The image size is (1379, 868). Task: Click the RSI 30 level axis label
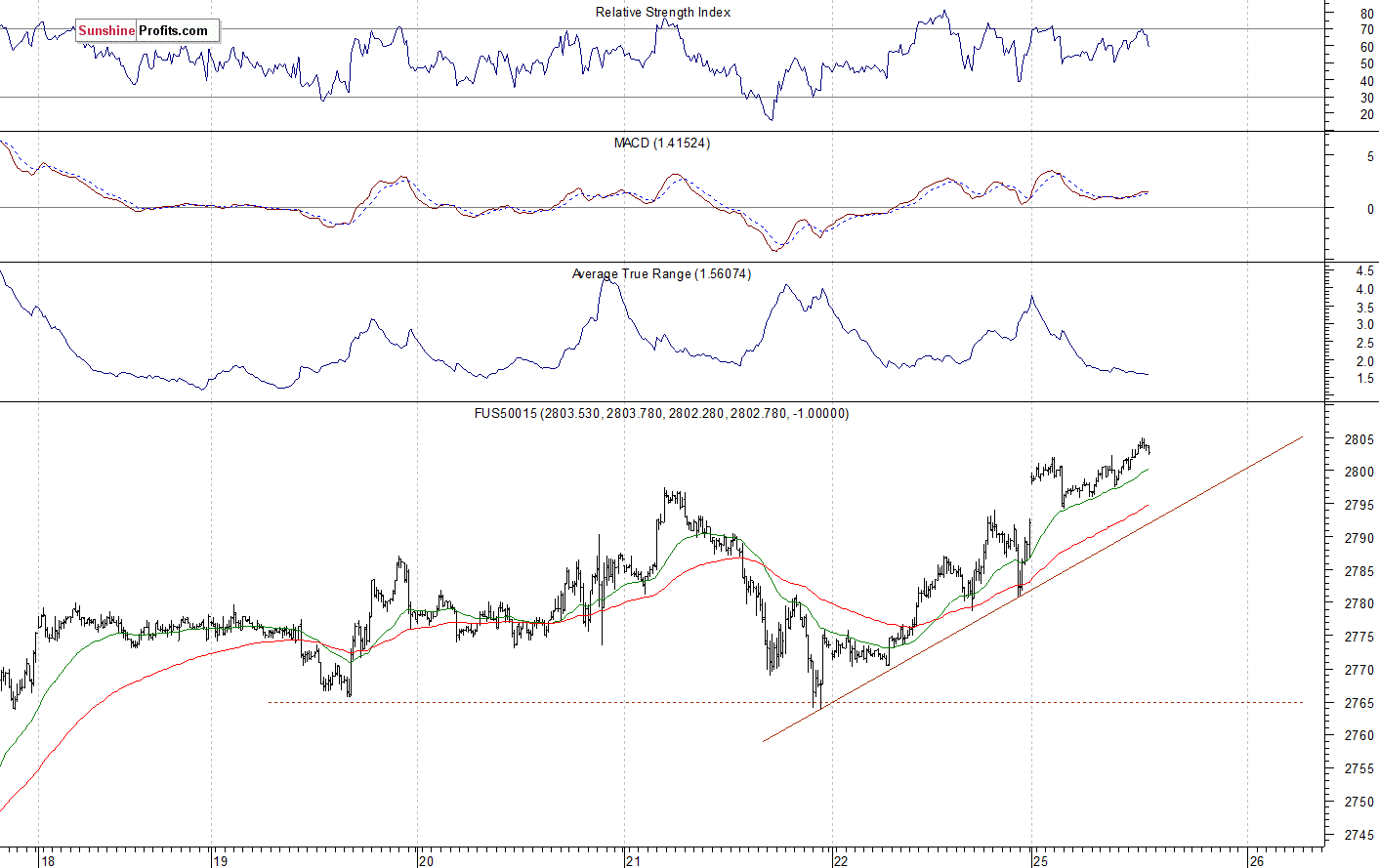tap(1366, 98)
